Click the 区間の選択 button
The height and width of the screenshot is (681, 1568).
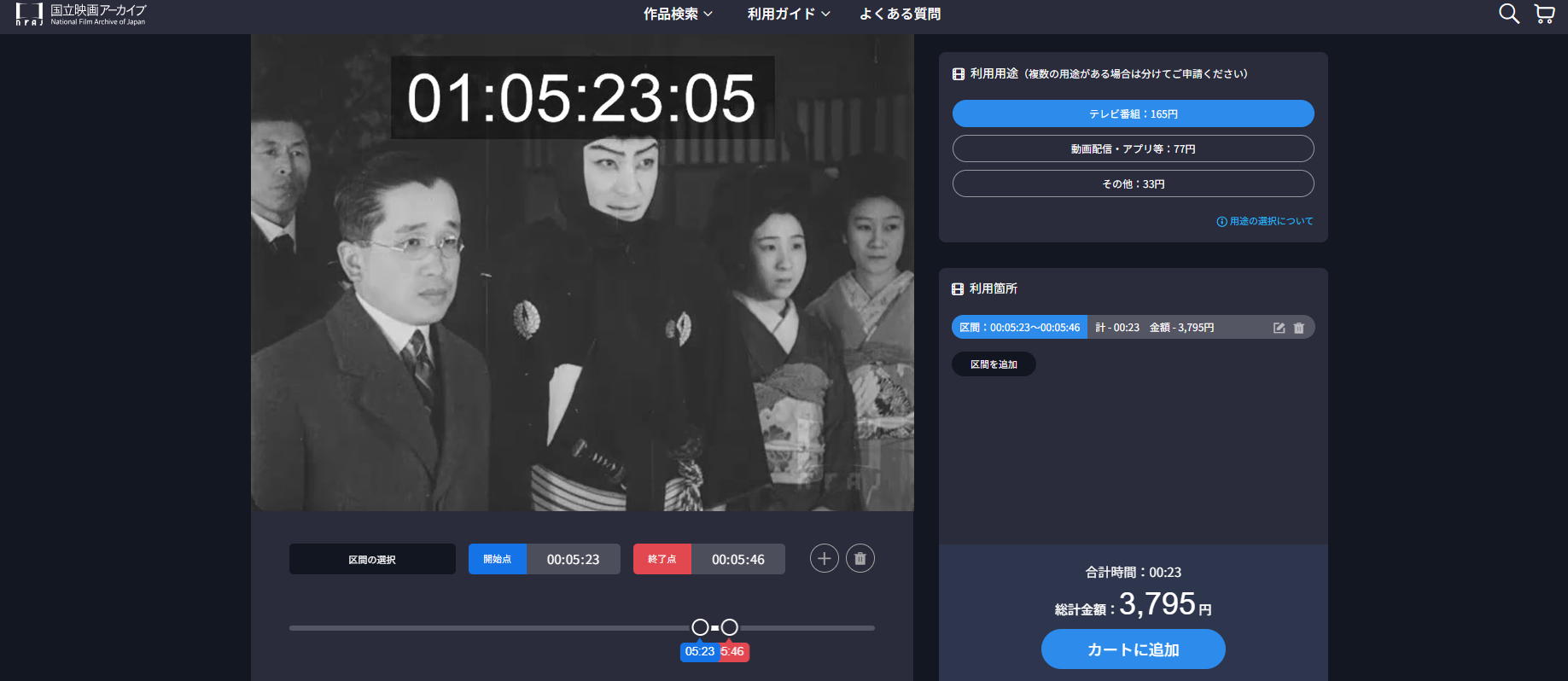pyautogui.click(x=372, y=559)
